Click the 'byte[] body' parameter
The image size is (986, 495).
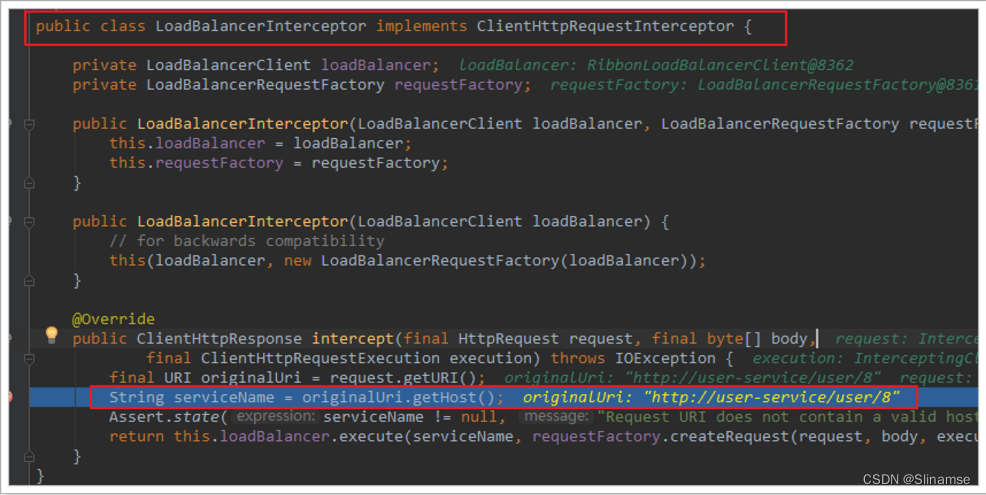(757, 338)
